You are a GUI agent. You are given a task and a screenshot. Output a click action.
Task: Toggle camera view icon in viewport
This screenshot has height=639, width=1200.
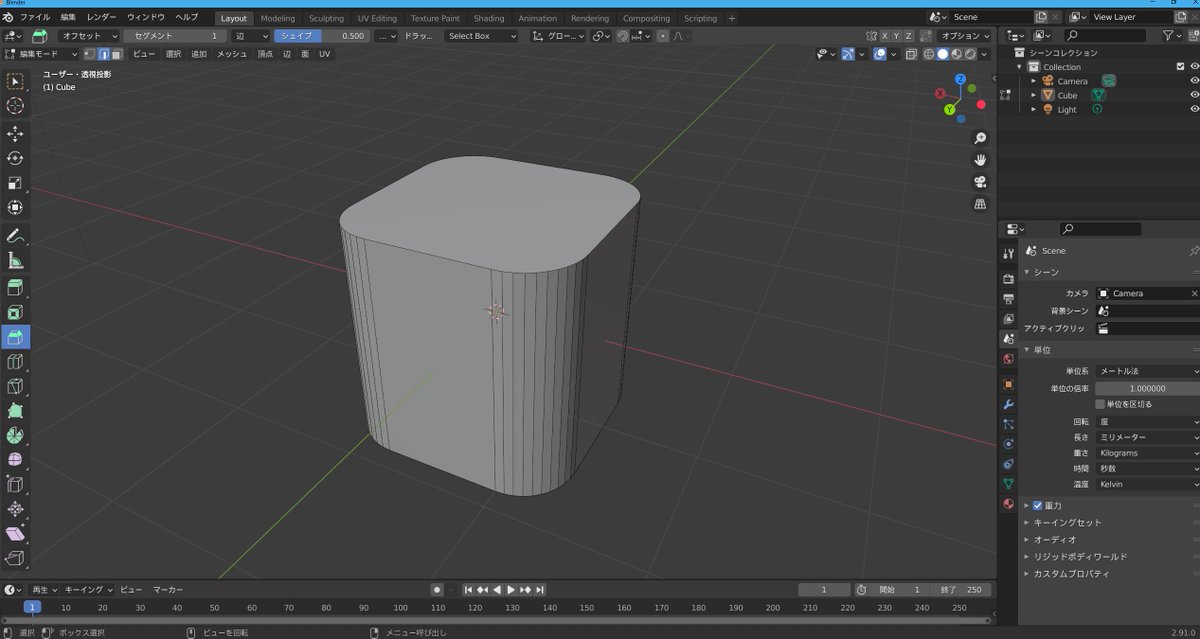(980, 182)
